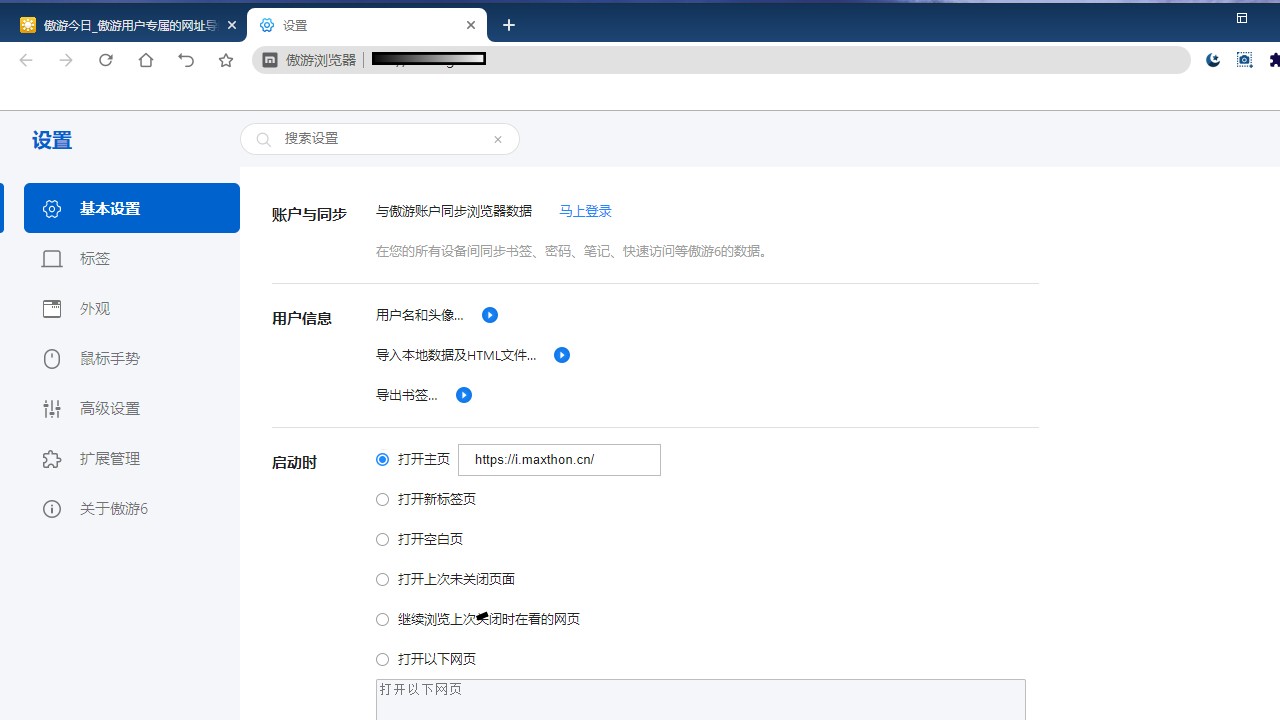Click the undo closed tab icon

point(186,60)
